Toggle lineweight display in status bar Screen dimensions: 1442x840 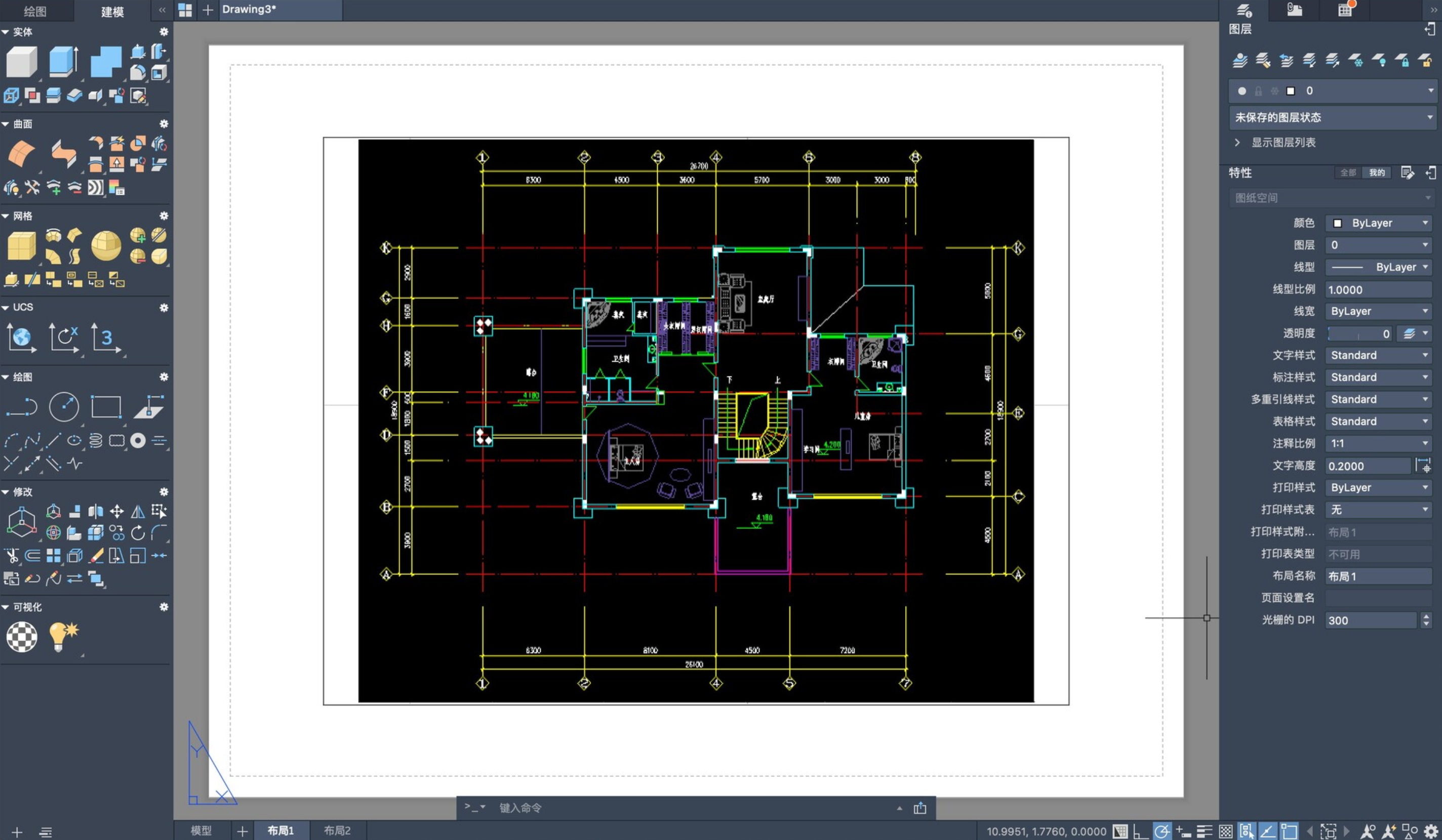(x=1205, y=831)
